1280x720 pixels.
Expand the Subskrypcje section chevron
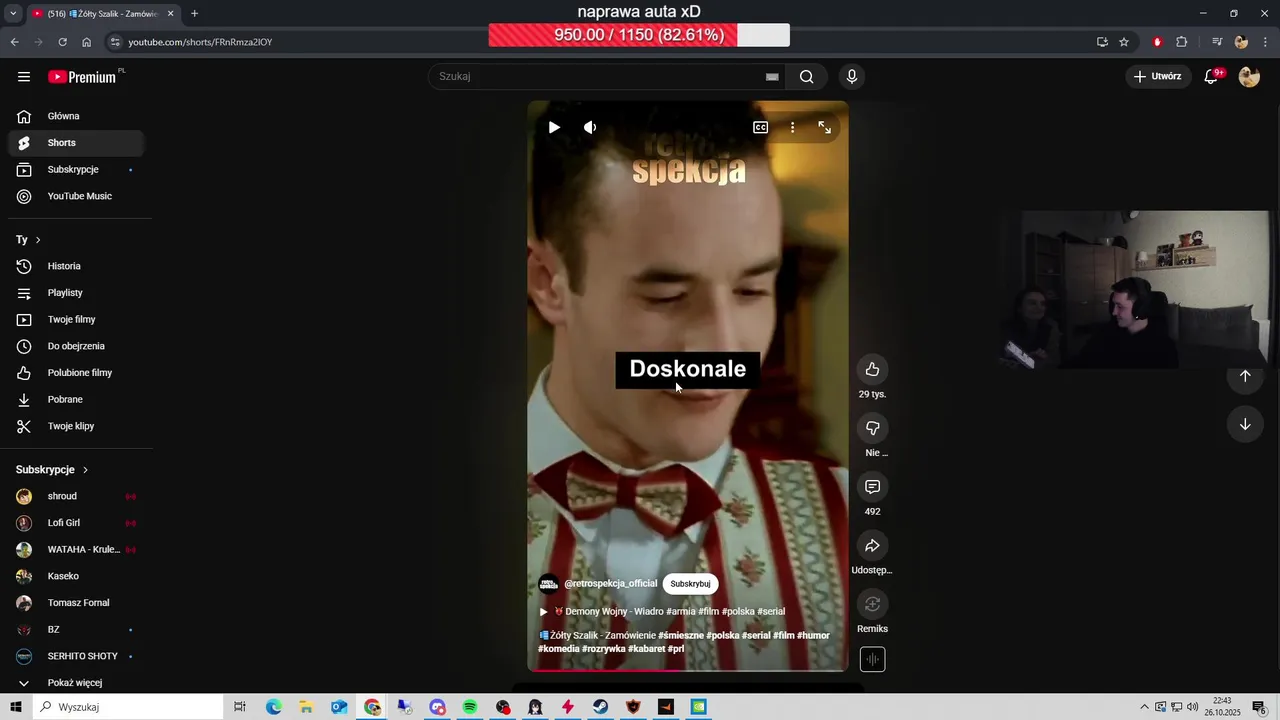tap(85, 470)
